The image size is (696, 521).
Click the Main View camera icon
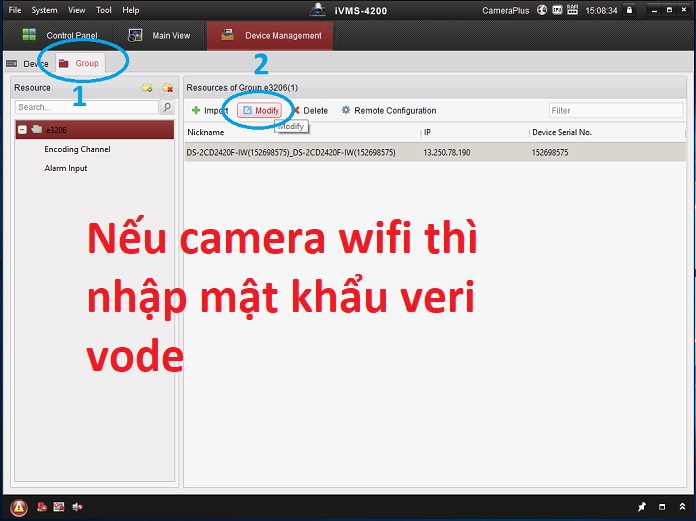click(135, 35)
